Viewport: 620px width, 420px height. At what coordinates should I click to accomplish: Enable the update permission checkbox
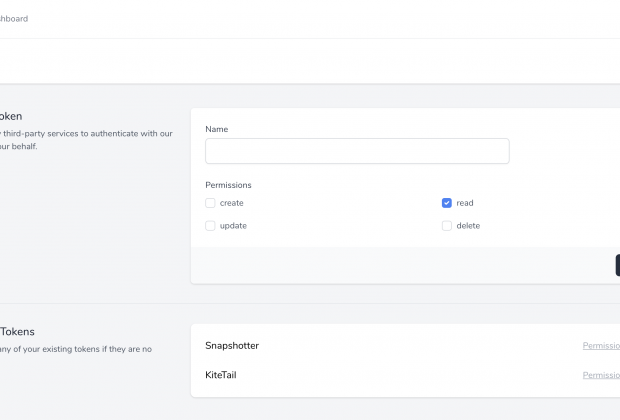pos(210,226)
